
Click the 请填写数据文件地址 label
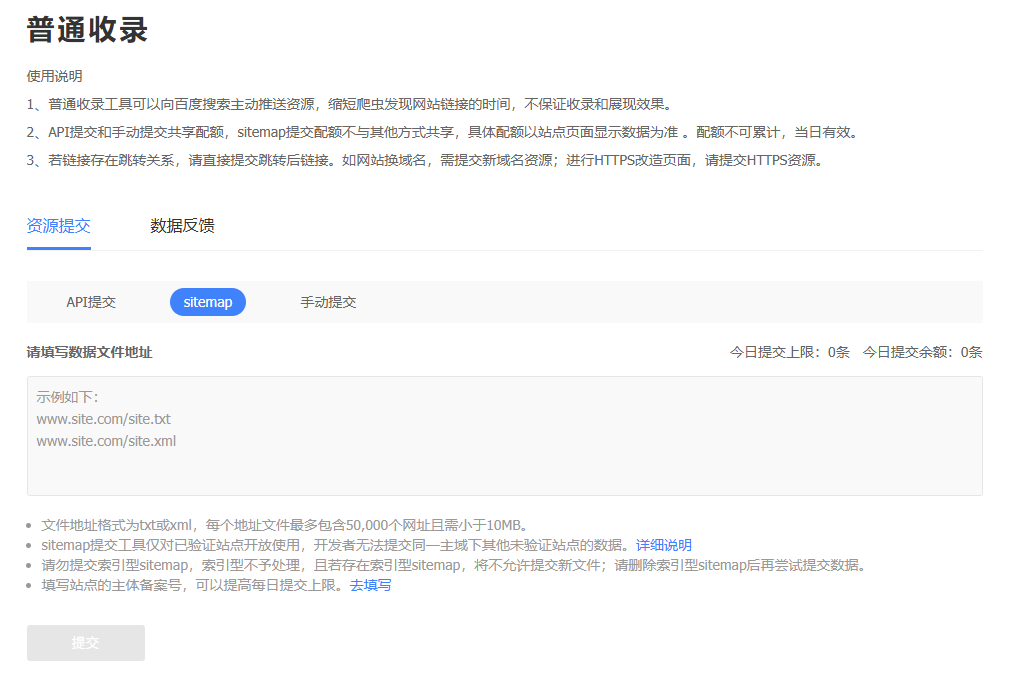(x=89, y=352)
